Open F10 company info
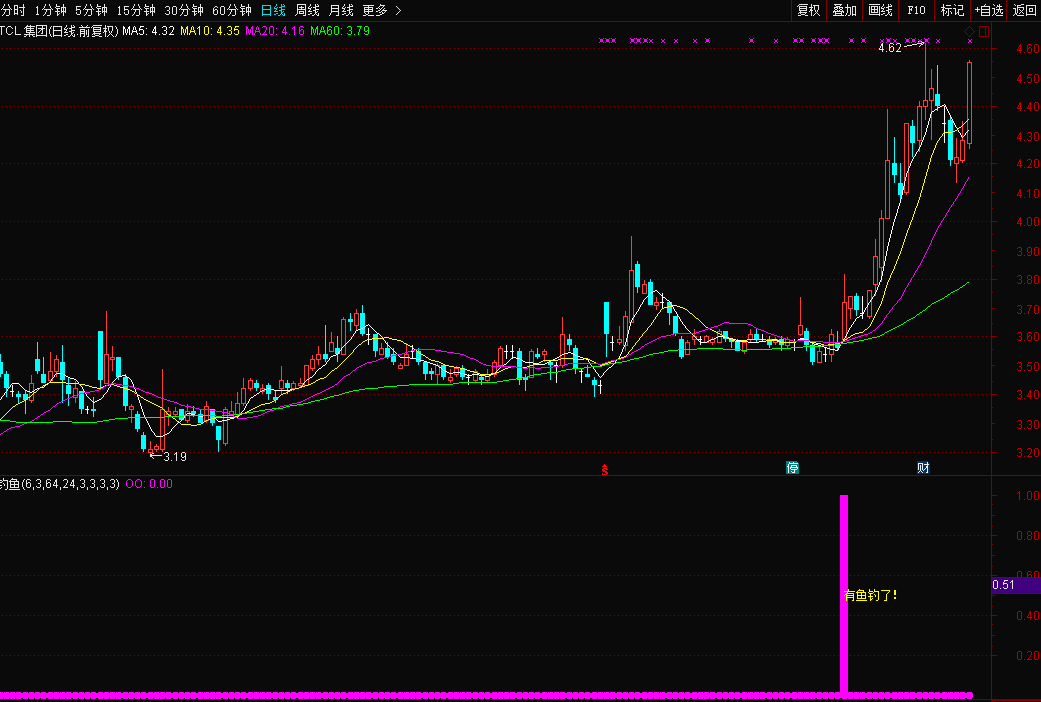The image size is (1041, 702). [916, 10]
